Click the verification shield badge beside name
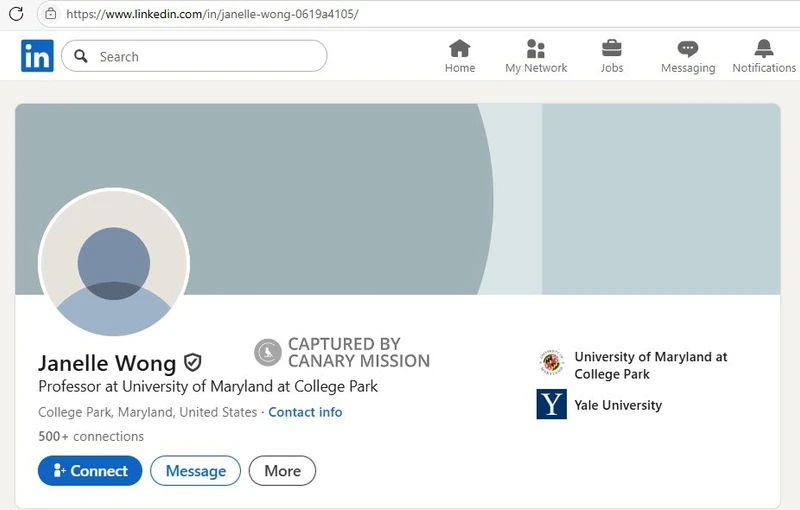The height and width of the screenshot is (510, 800). click(x=193, y=363)
